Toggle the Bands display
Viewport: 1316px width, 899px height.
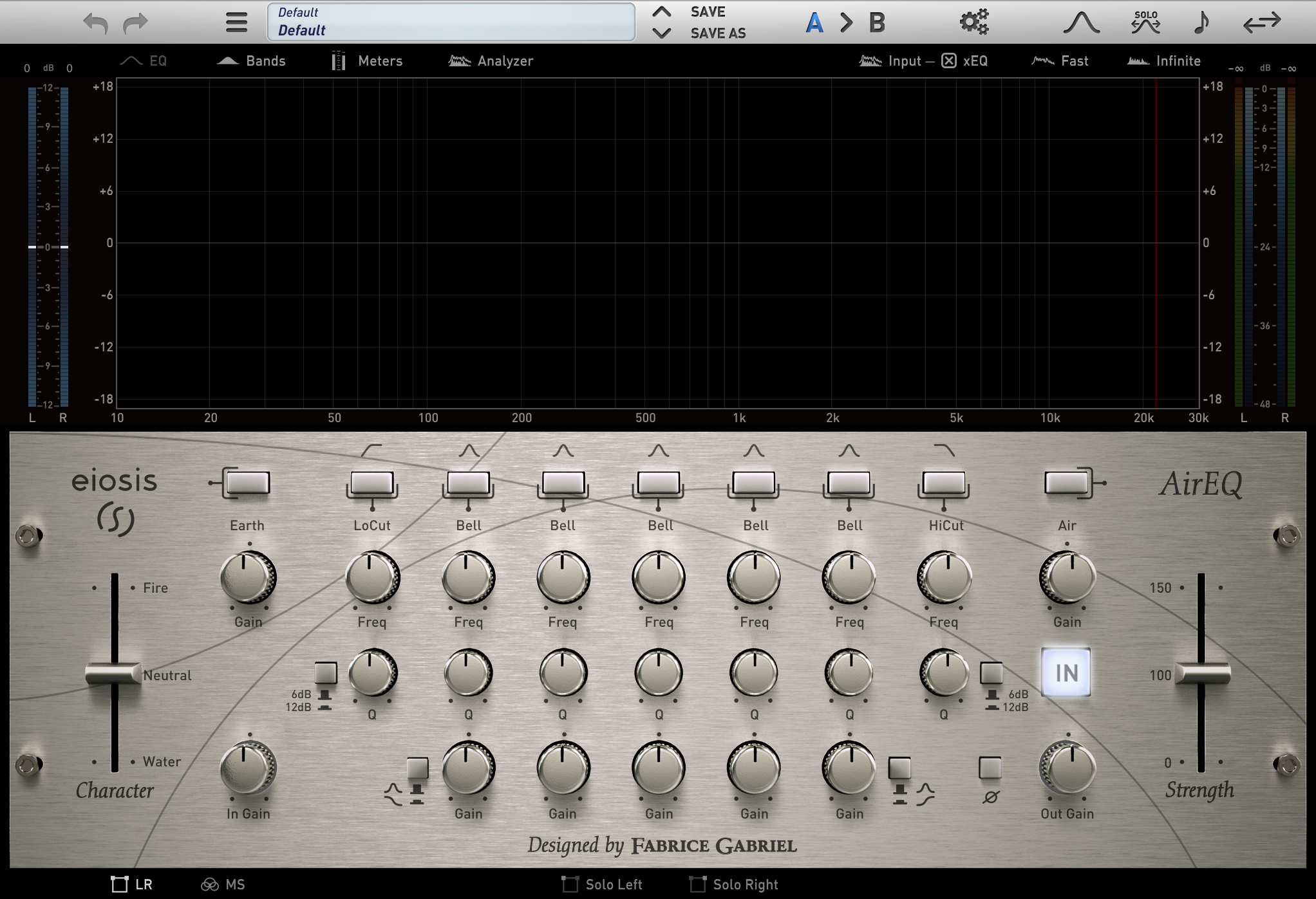251,61
